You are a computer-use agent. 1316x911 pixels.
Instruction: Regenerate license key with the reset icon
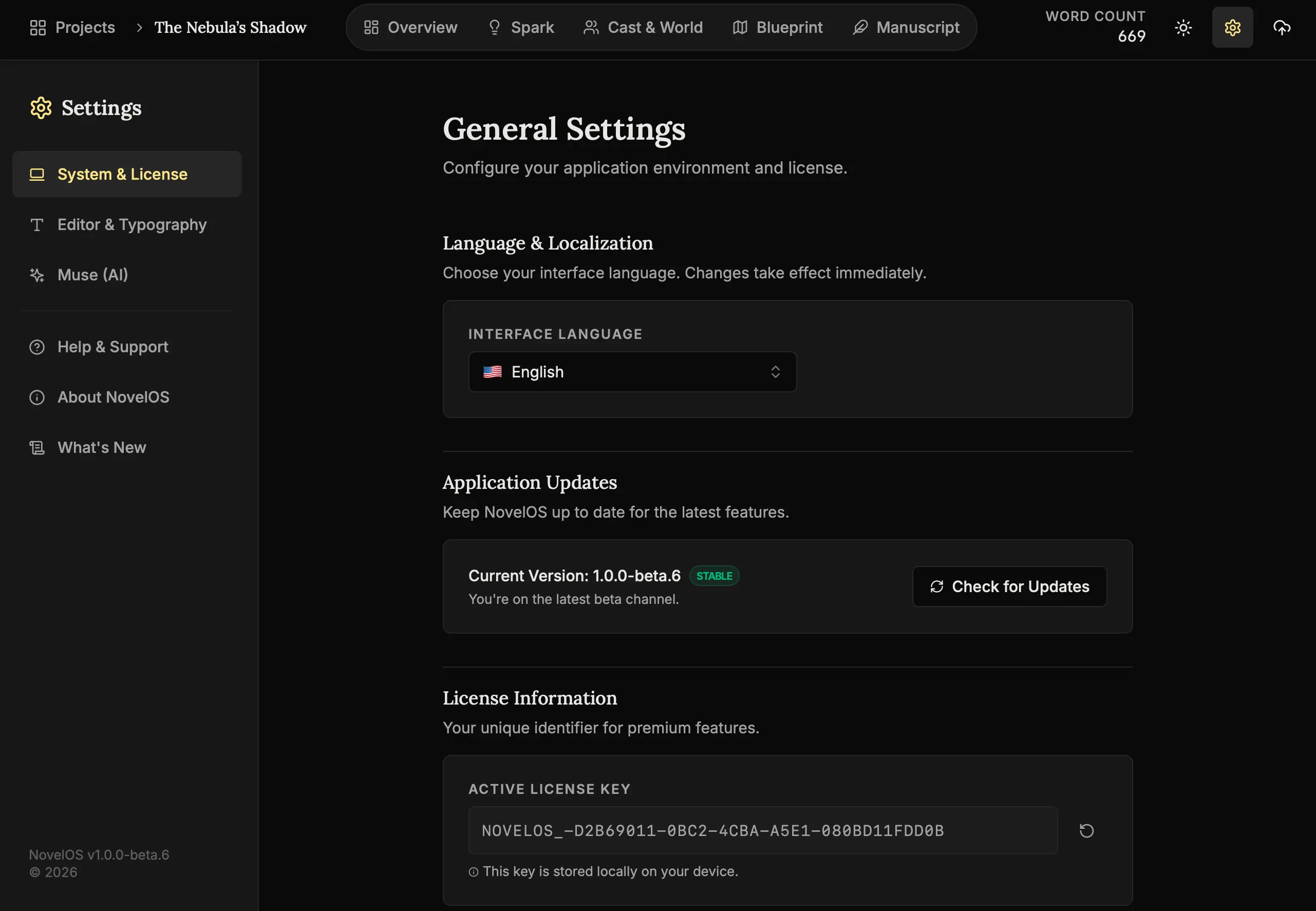pyautogui.click(x=1086, y=830)
